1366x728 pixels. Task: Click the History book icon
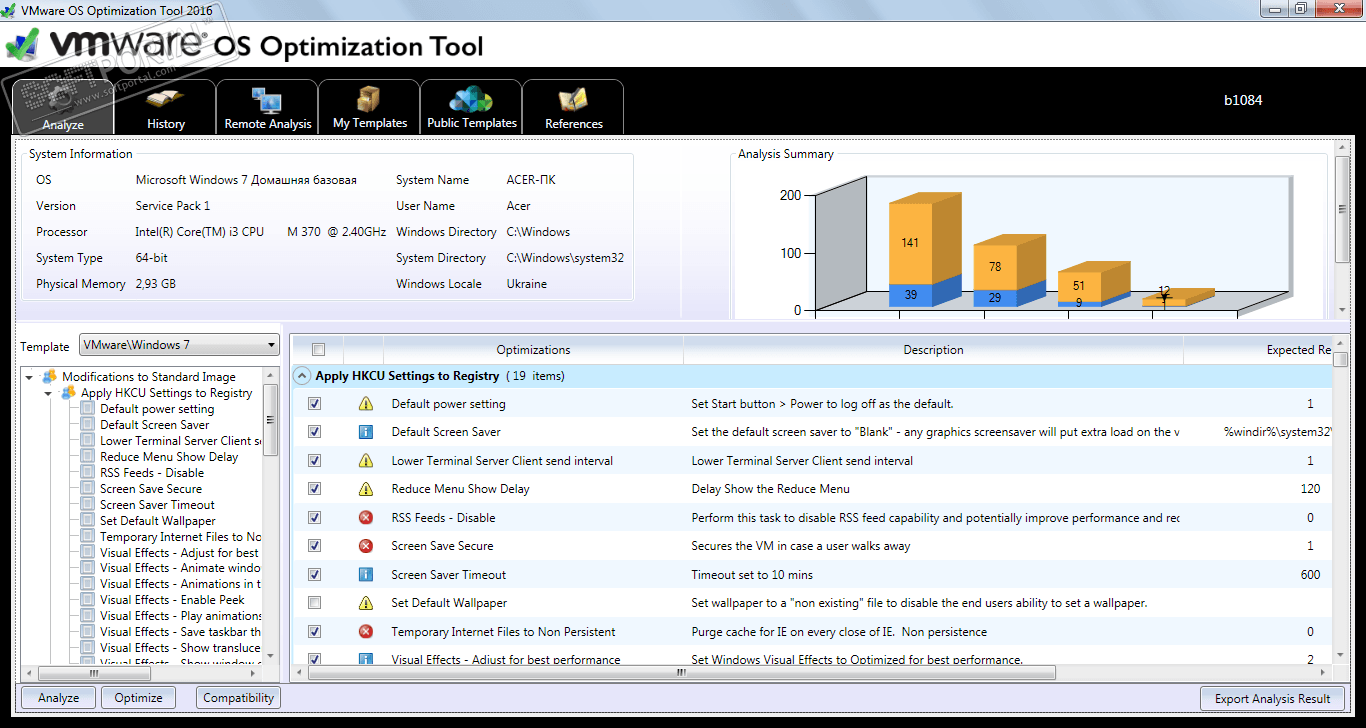pyautogui.click(x=165, y=100)
